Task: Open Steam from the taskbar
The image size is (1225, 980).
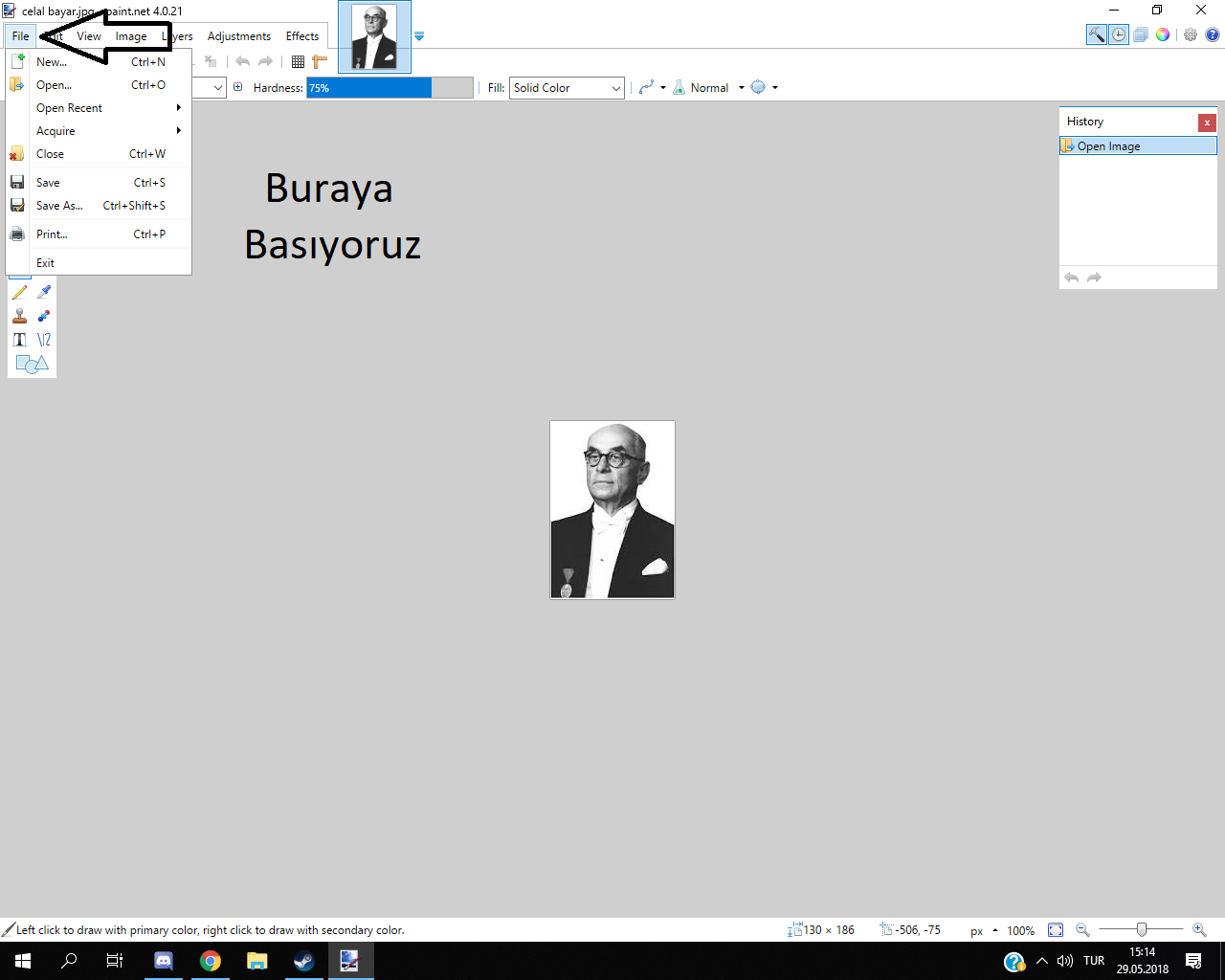Action: 303,961
